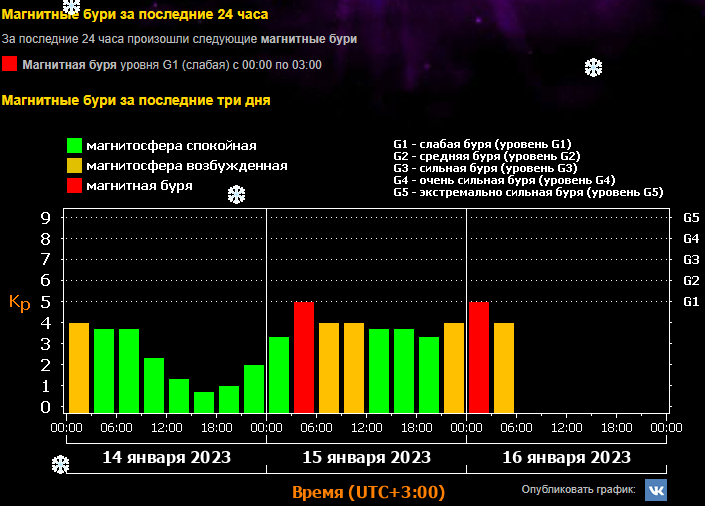Click the yellow bar on 16 января
This screenshot has height=506, width=705.
tap(504, 368)
